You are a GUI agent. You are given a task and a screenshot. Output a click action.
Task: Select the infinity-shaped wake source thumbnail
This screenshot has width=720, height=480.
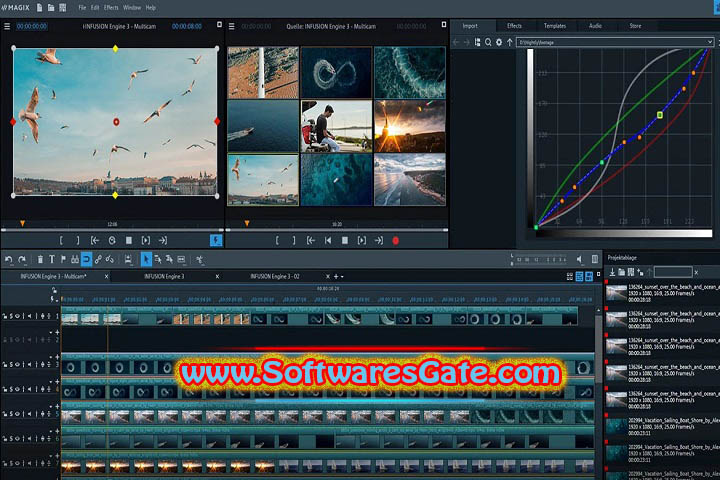337,72
